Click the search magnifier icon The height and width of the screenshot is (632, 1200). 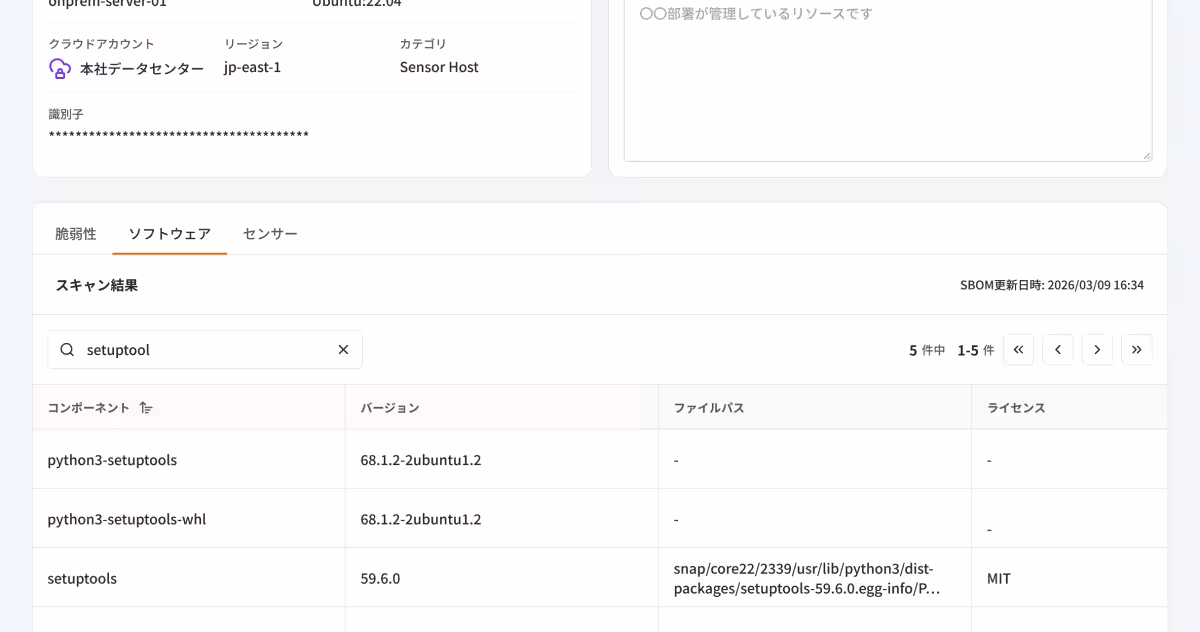pos(67,349)
